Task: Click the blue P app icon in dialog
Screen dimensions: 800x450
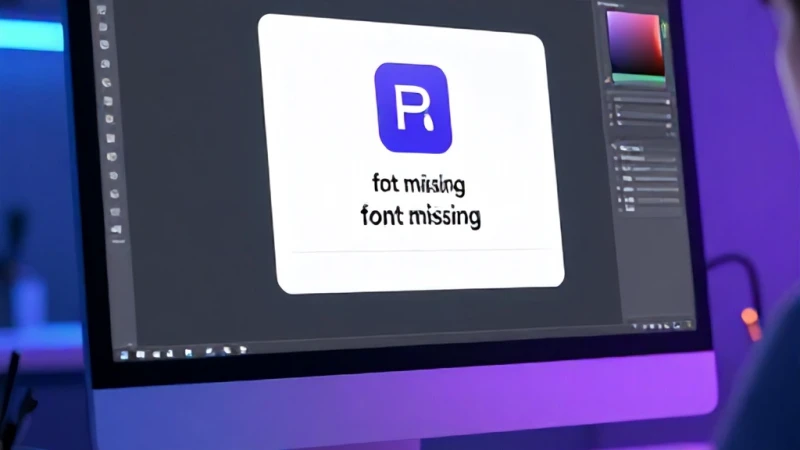Action: 413,108
